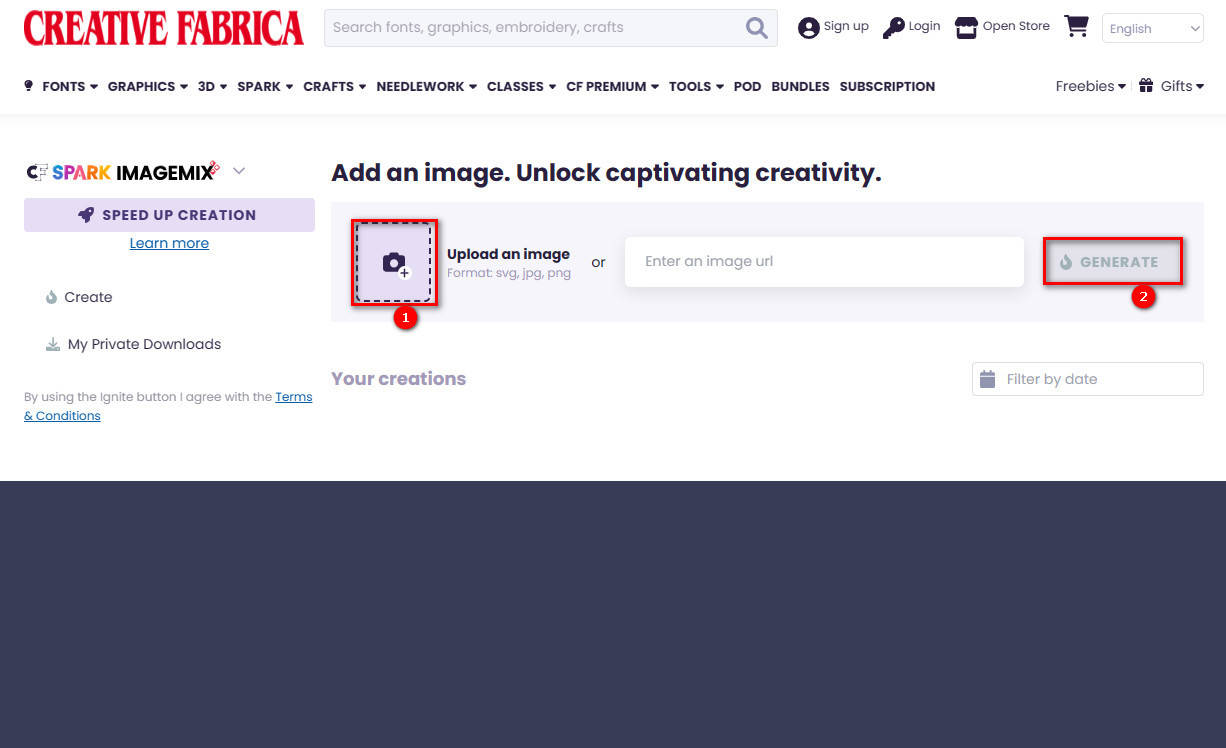Open the English language dropdown
The height and width of the screenshot is (748, 1226).
coord(1152,28)
